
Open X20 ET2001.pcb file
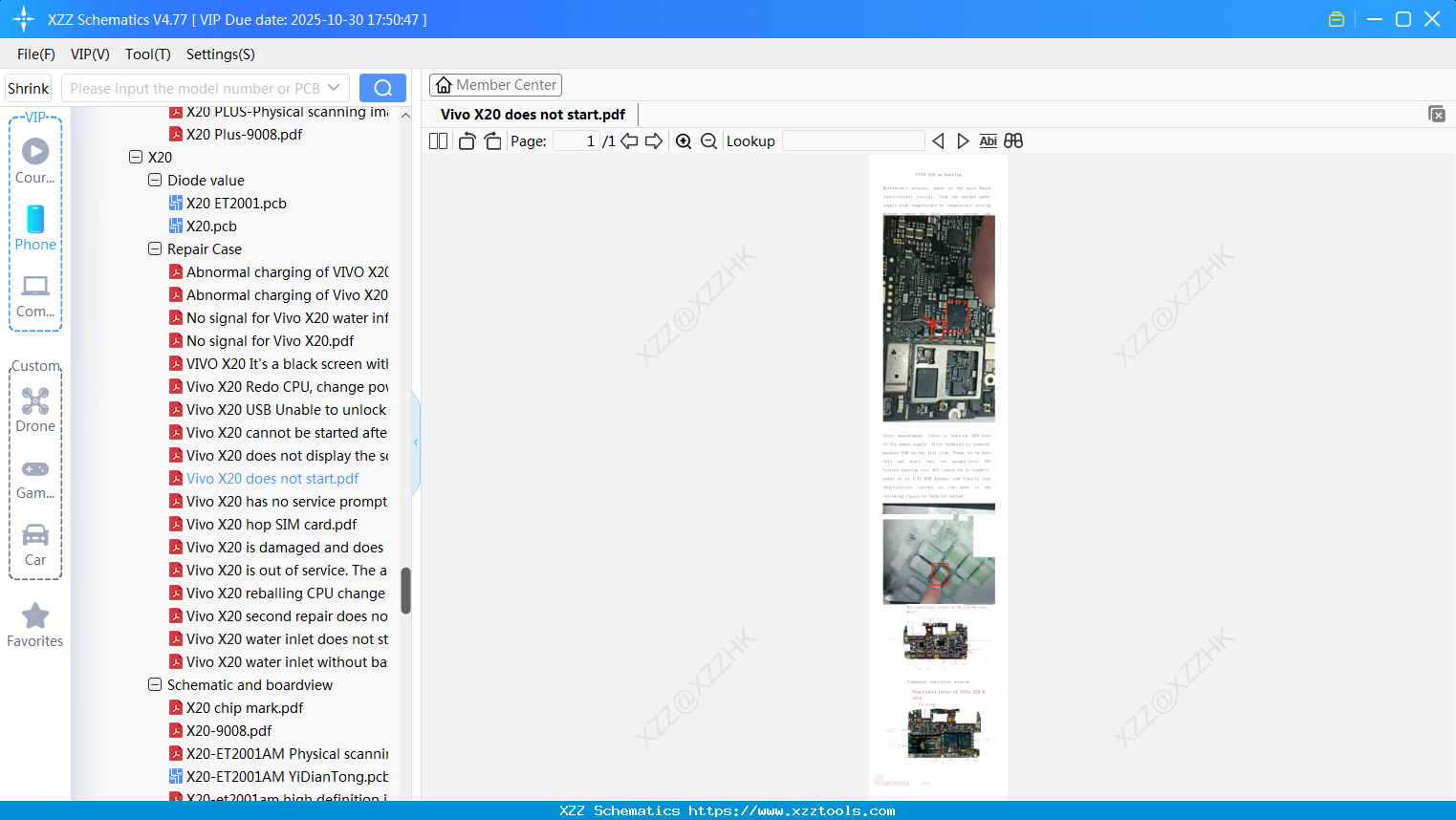click(x=236, y=204)
